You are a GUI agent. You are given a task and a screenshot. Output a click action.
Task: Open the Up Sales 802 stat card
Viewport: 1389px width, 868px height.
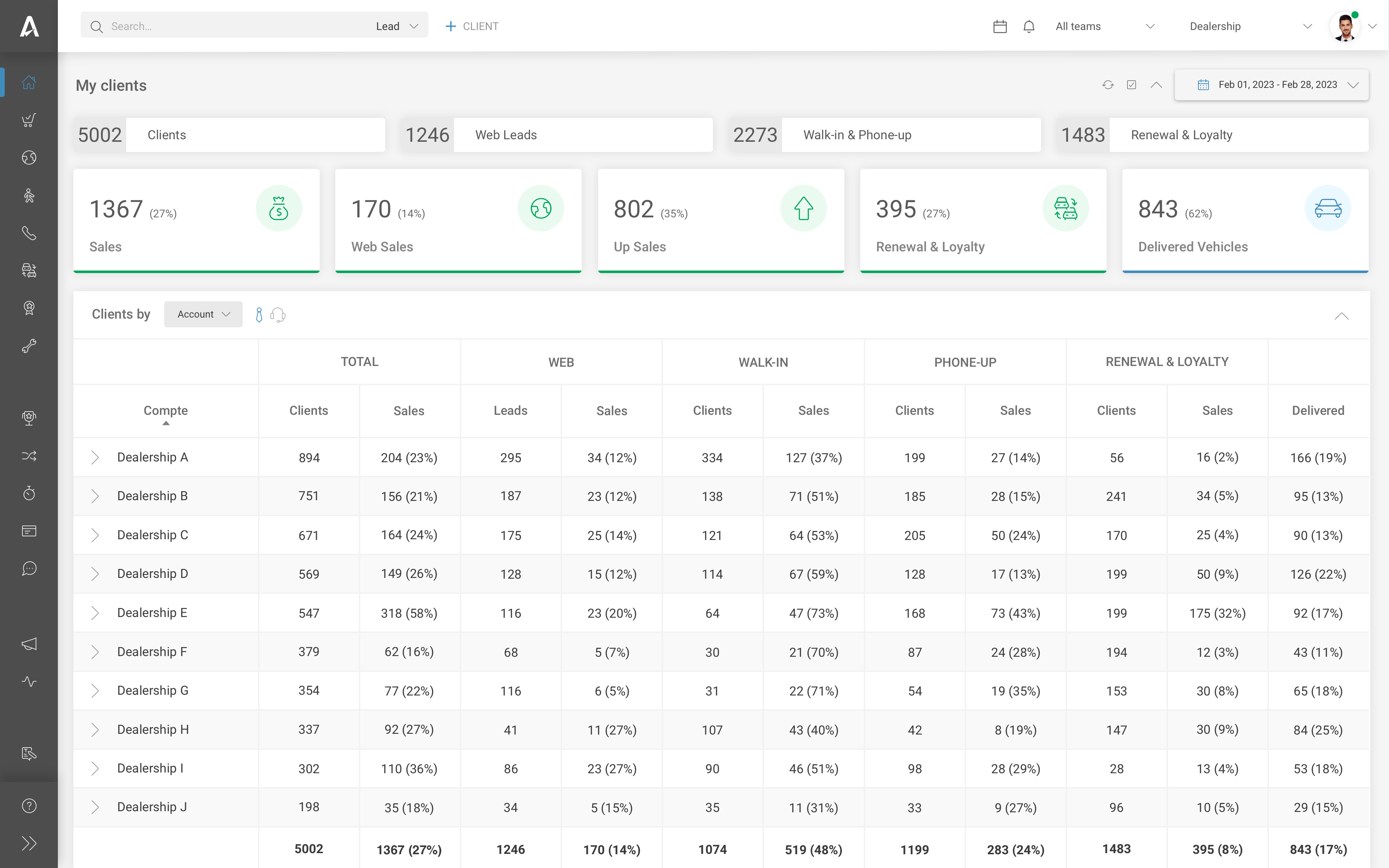[721, 221]
